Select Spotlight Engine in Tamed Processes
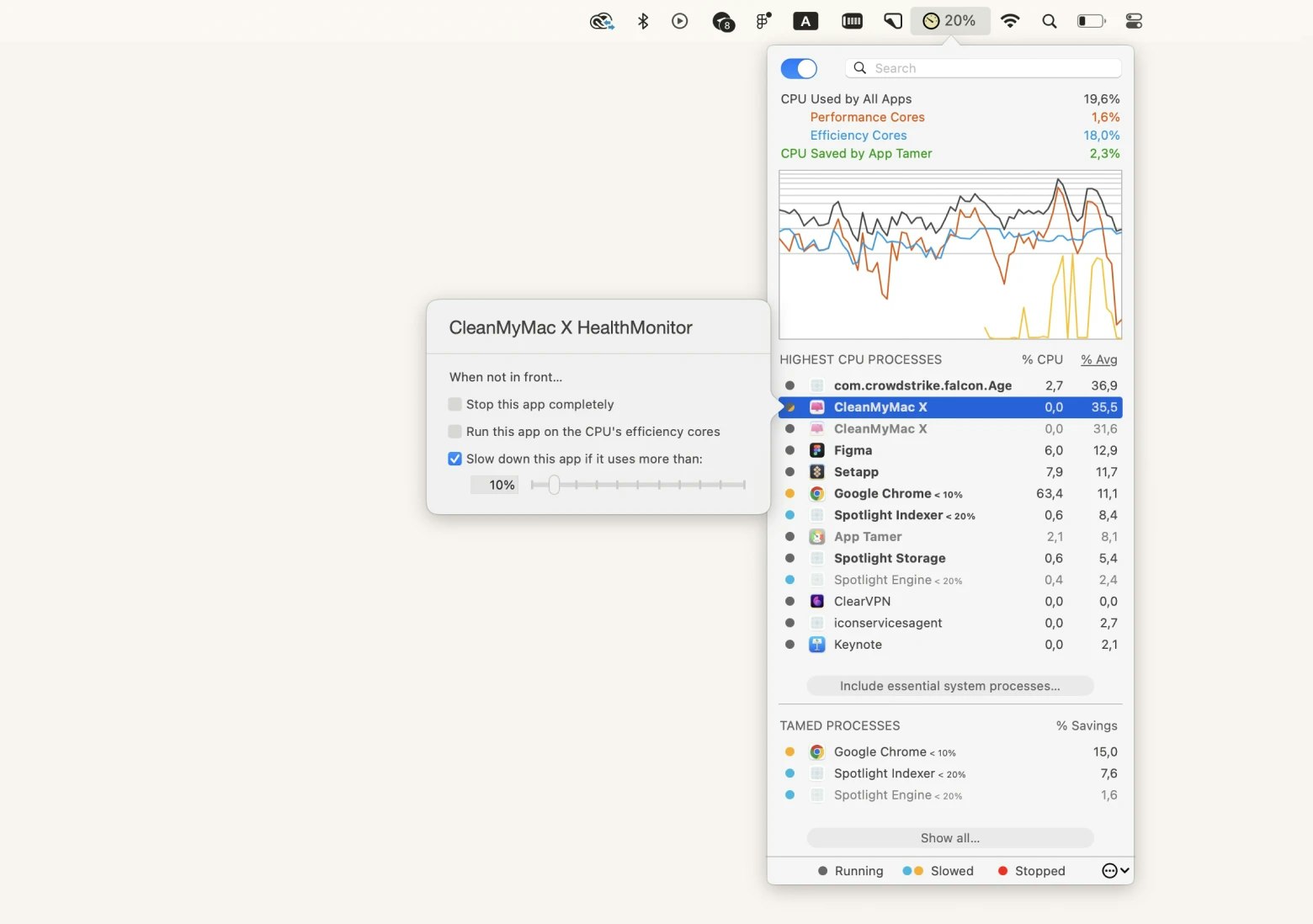Screen dimensions: 1313x924 950,795
